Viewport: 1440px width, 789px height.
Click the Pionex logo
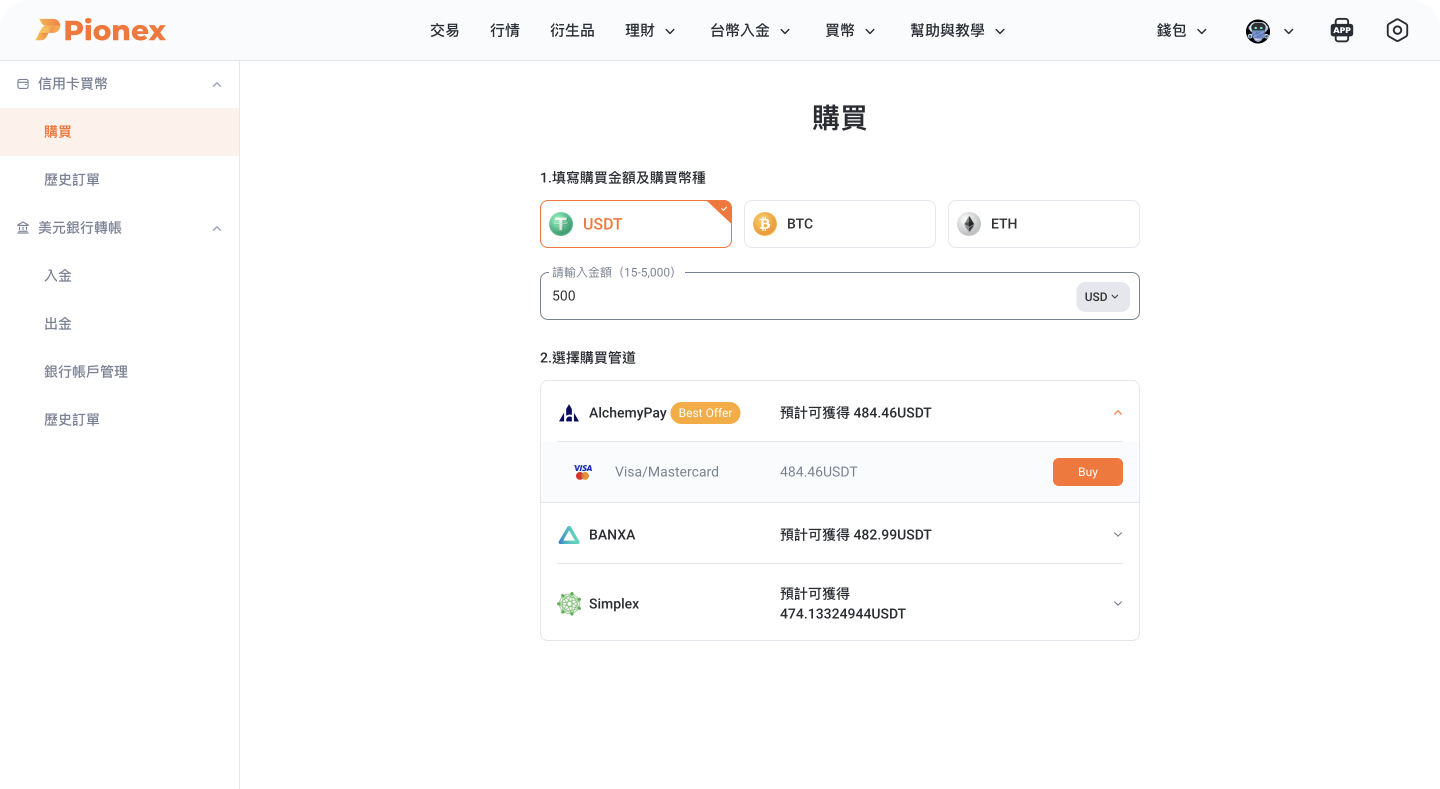click(x=101, y=30)
